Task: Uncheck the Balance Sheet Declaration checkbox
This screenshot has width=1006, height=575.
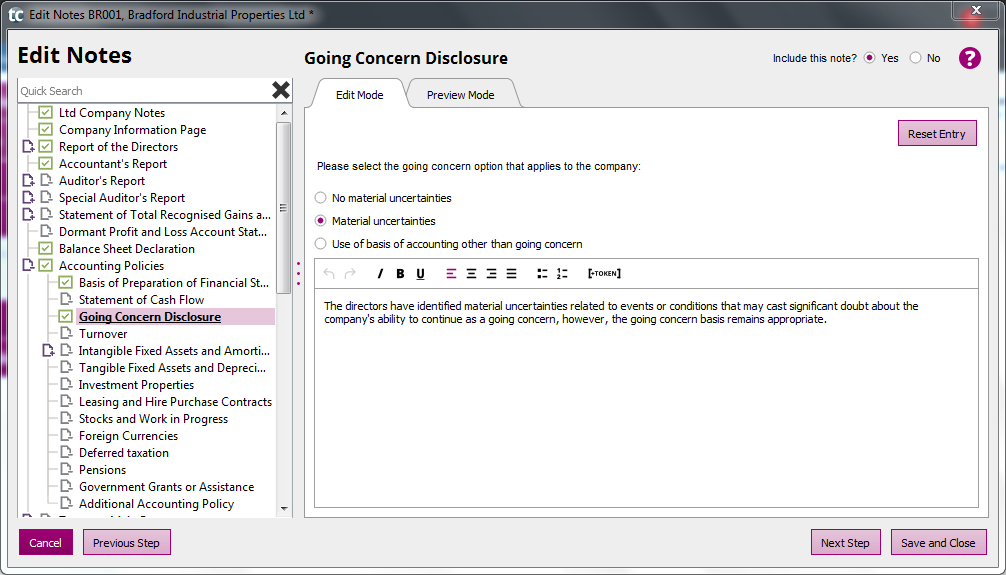Action: click(45, 249)
